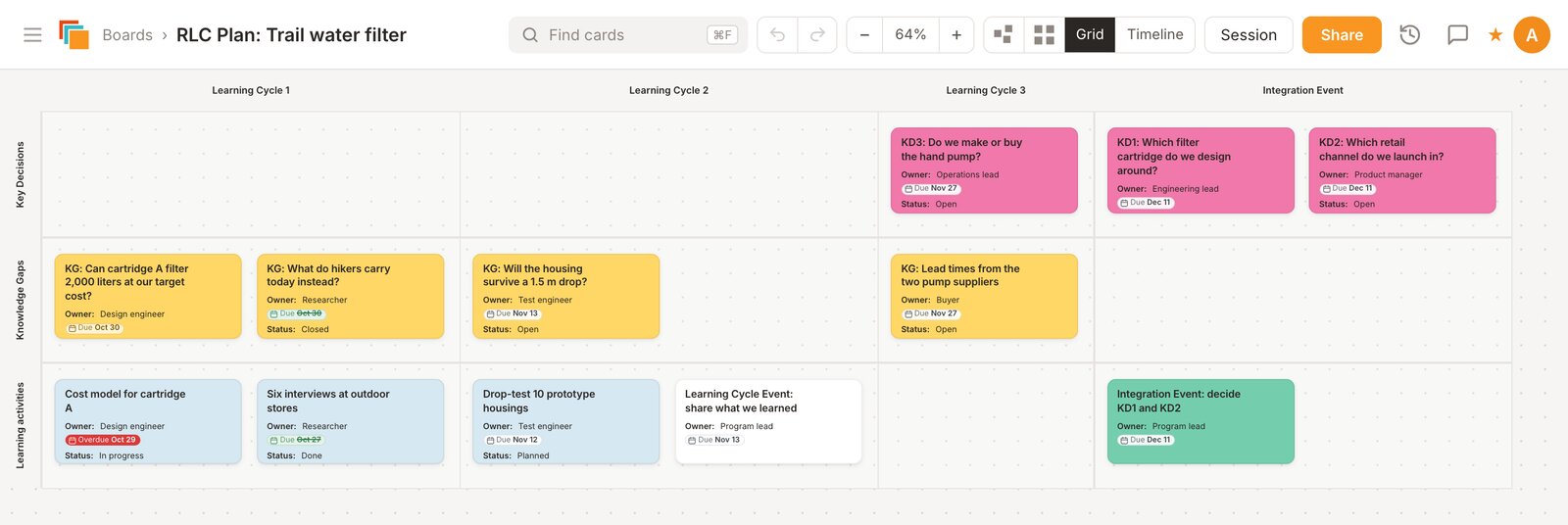Open card Drop-test 10 prototype housings

[566, 422]
